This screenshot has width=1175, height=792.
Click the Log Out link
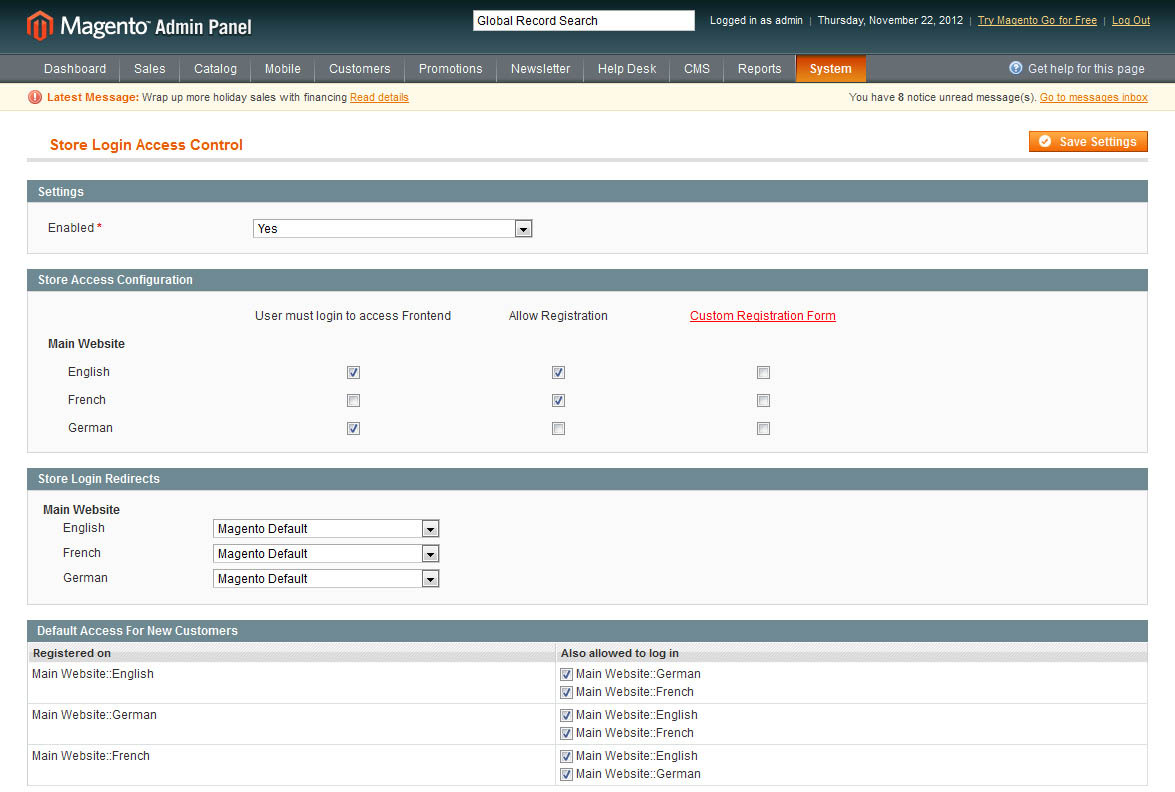coord(1131,20)
